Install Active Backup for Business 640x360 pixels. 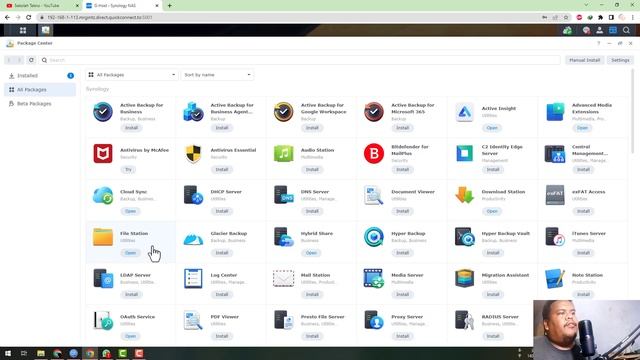pos(131,128)
